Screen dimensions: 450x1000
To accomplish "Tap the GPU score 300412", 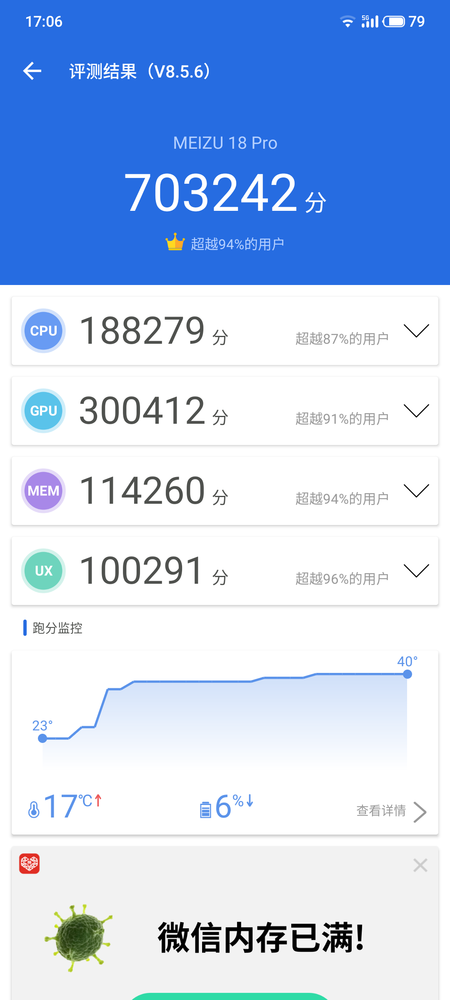I will click(x=142, y=411).
